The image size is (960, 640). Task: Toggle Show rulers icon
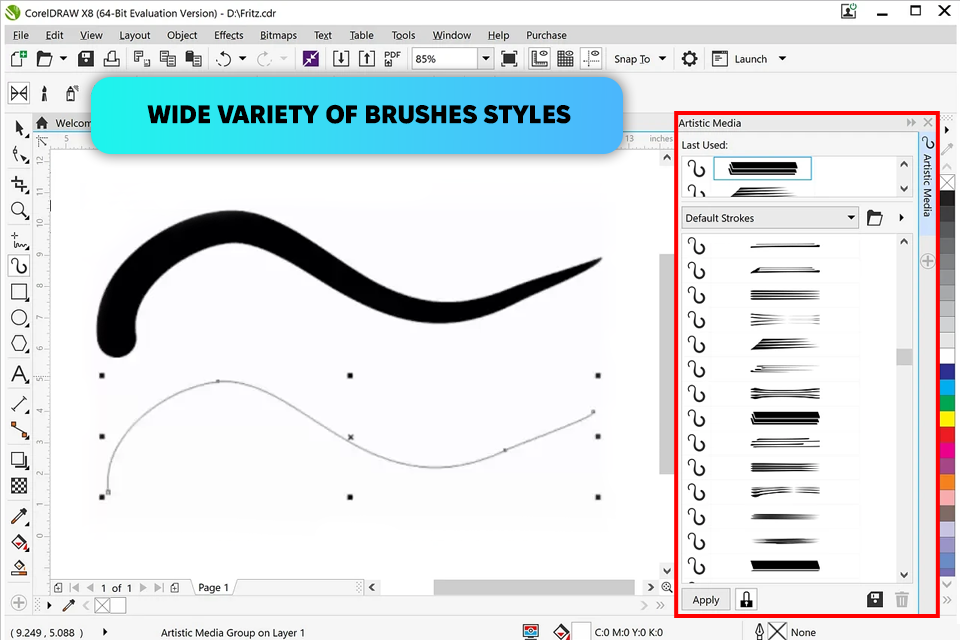(x=539, y=59)
